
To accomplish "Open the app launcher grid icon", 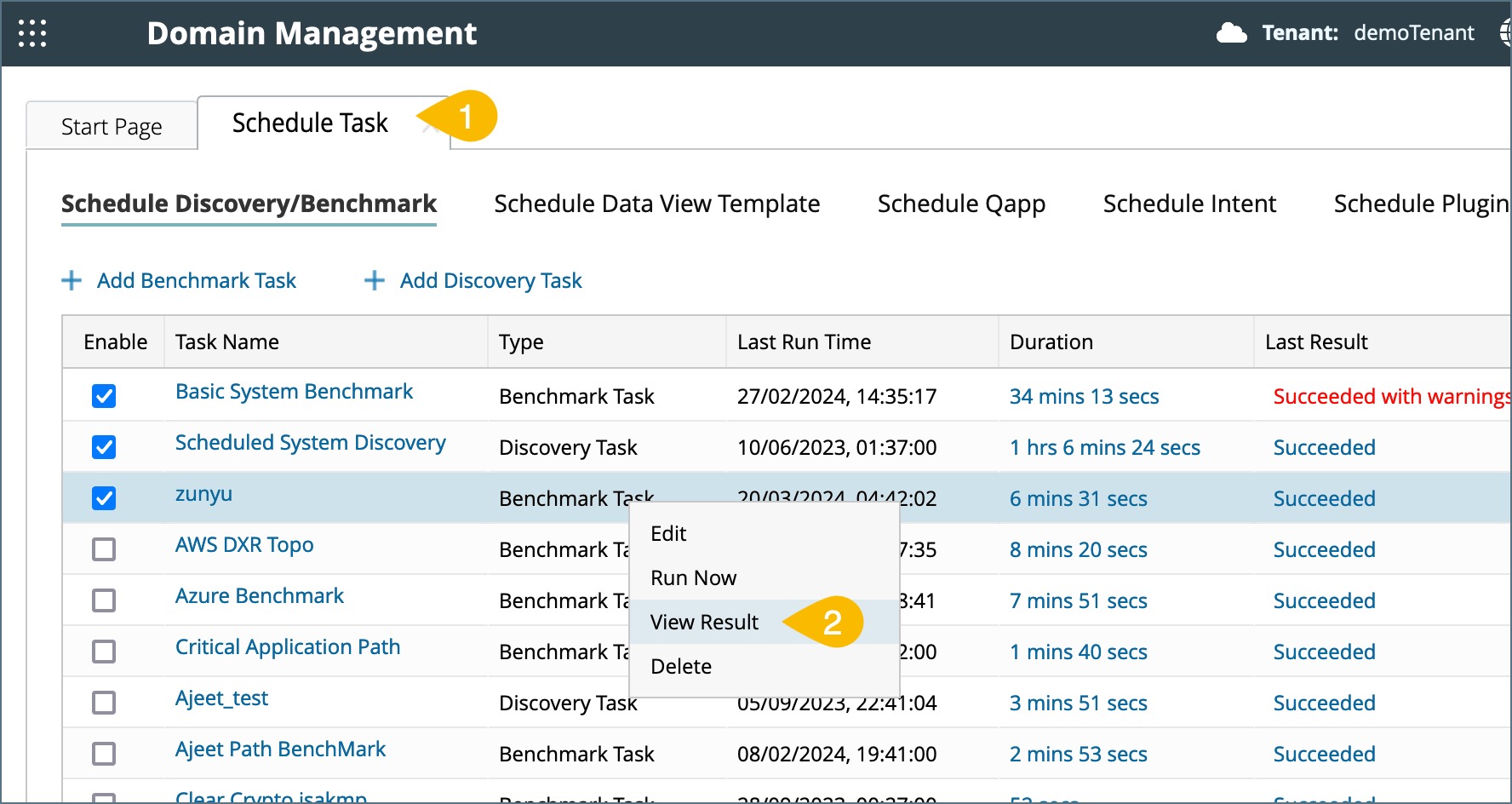I will [x=32, y=33].
